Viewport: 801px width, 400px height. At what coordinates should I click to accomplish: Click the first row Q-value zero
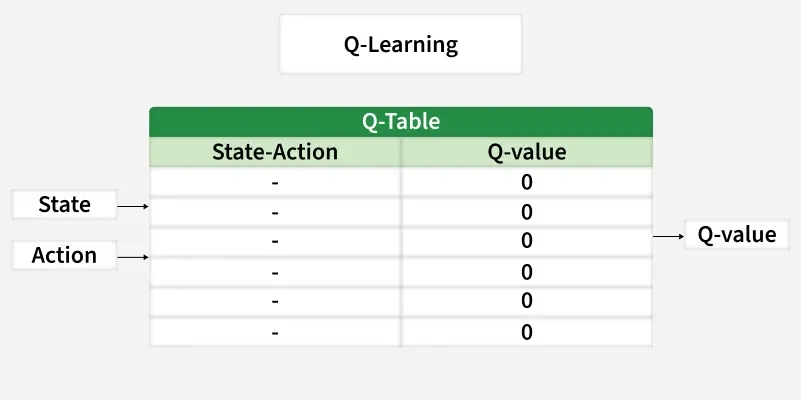coord(526,182)
